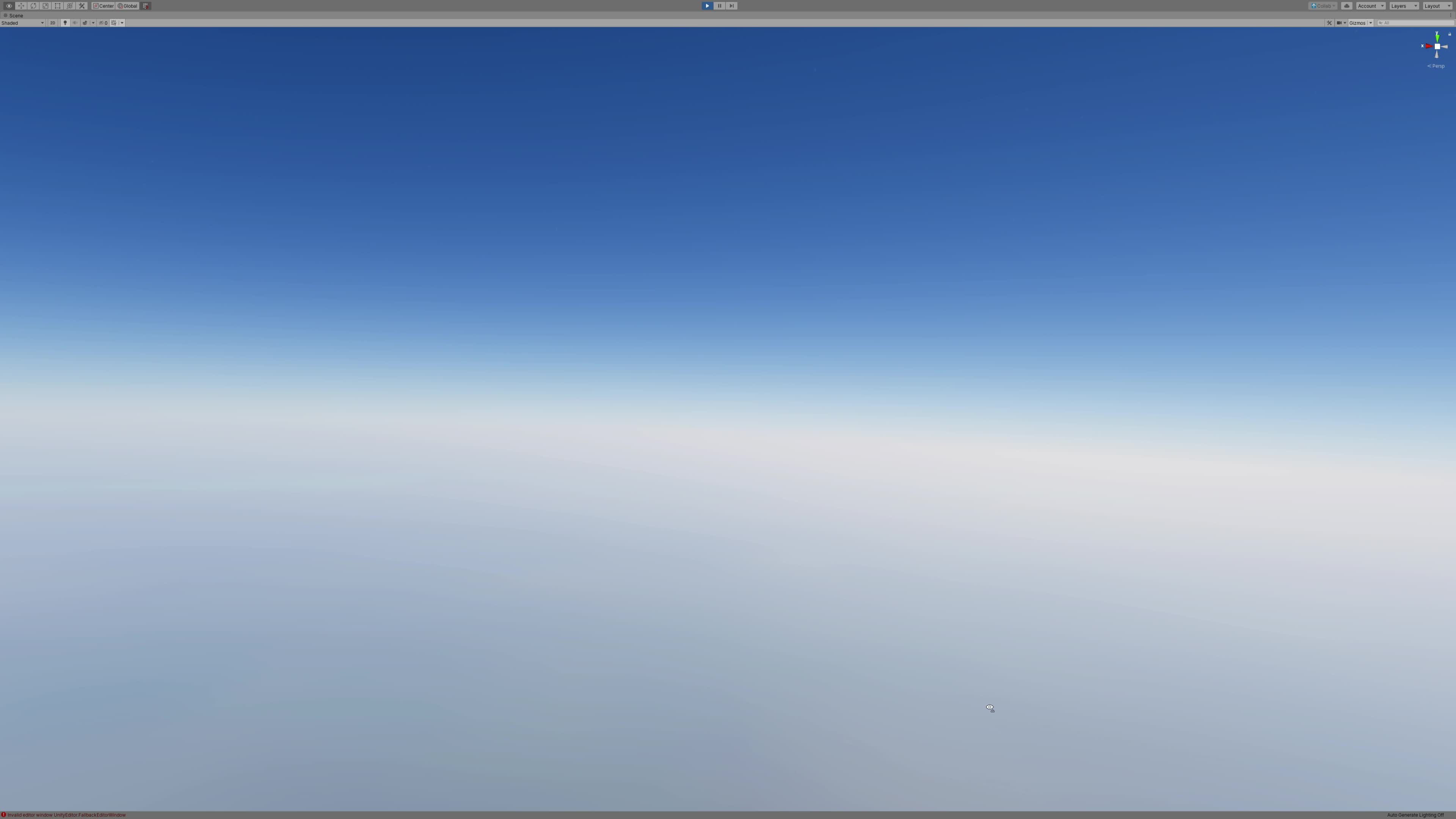This screenshot has height=819, width=1456.
Task: Toggle scene view lighting
Action: (65, 23)
